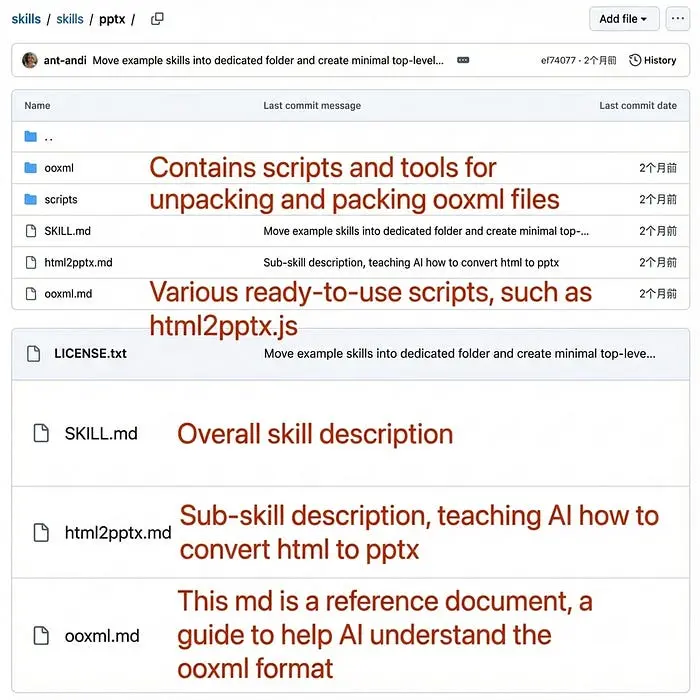The height and width of the screenshot is (700, 700).
Task: Open the ooxml folder name link
Action: point(61,169)
